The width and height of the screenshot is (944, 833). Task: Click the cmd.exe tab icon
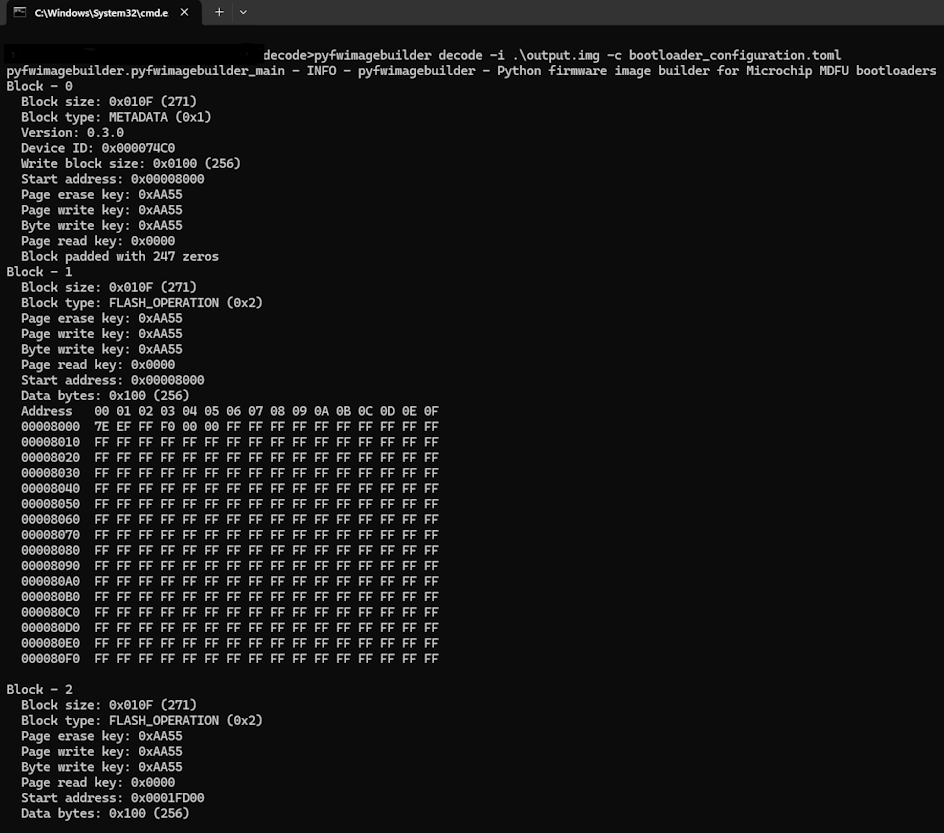(19, 12)
